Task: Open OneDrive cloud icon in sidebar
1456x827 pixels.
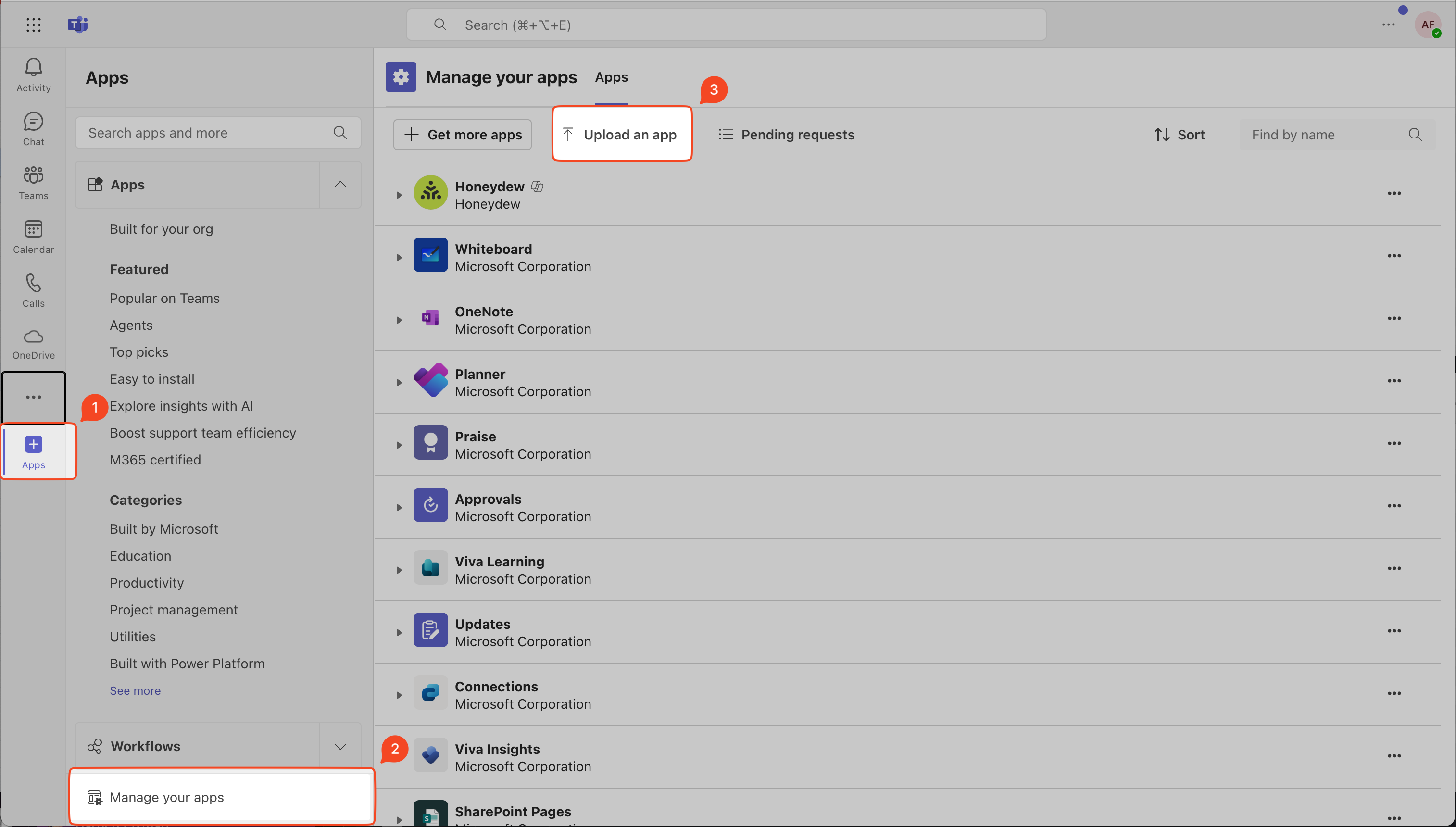Action: pos(34,344)
